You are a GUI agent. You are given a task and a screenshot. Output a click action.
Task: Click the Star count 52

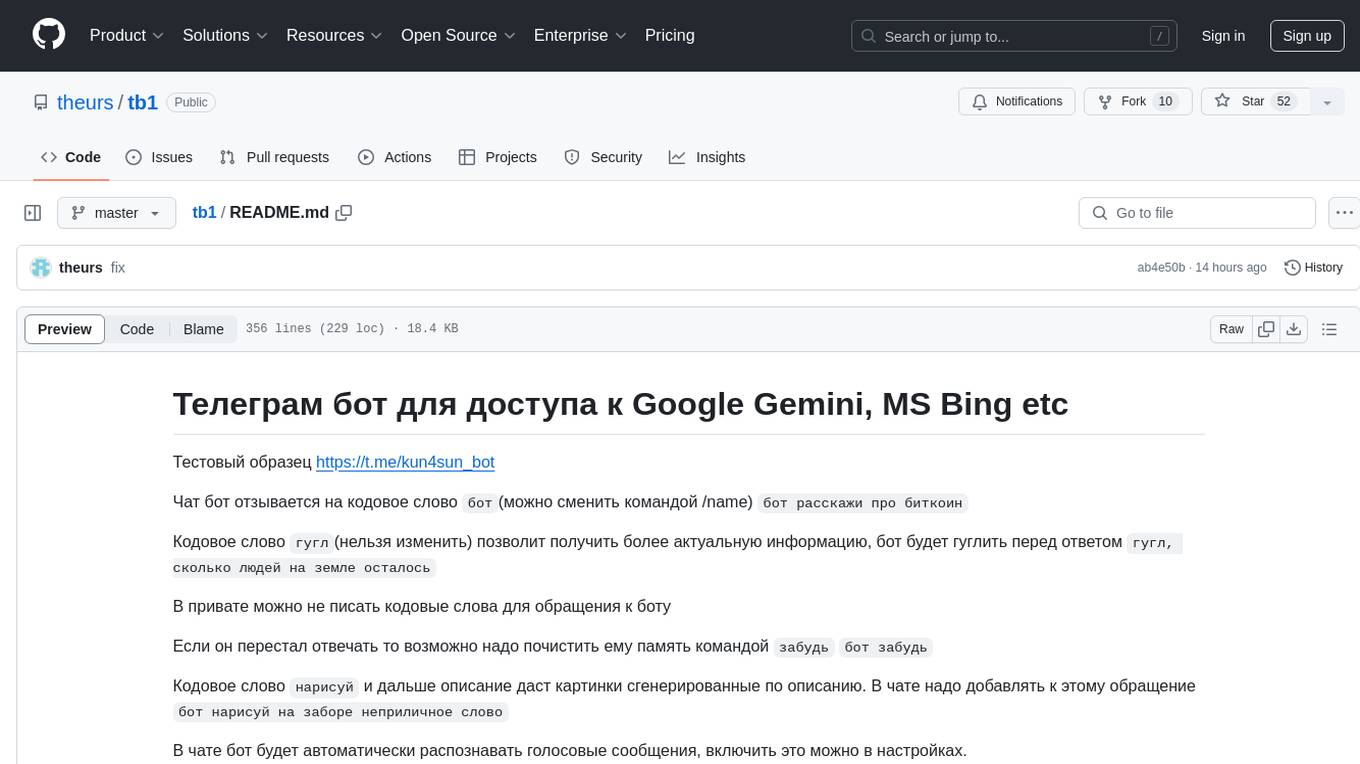pyautogui.click(x=1285, y=102)
